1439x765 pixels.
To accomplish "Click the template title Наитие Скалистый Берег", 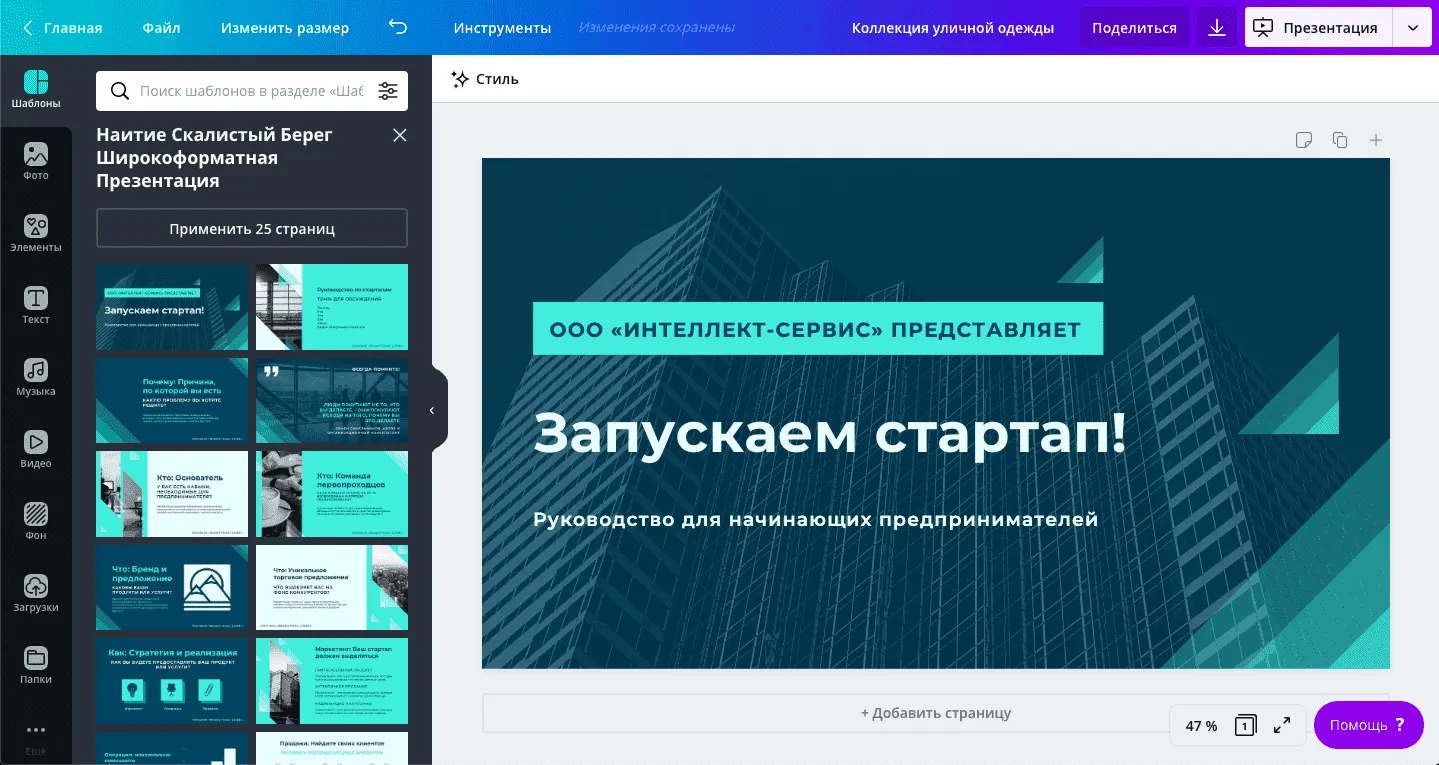I will 214,158.
